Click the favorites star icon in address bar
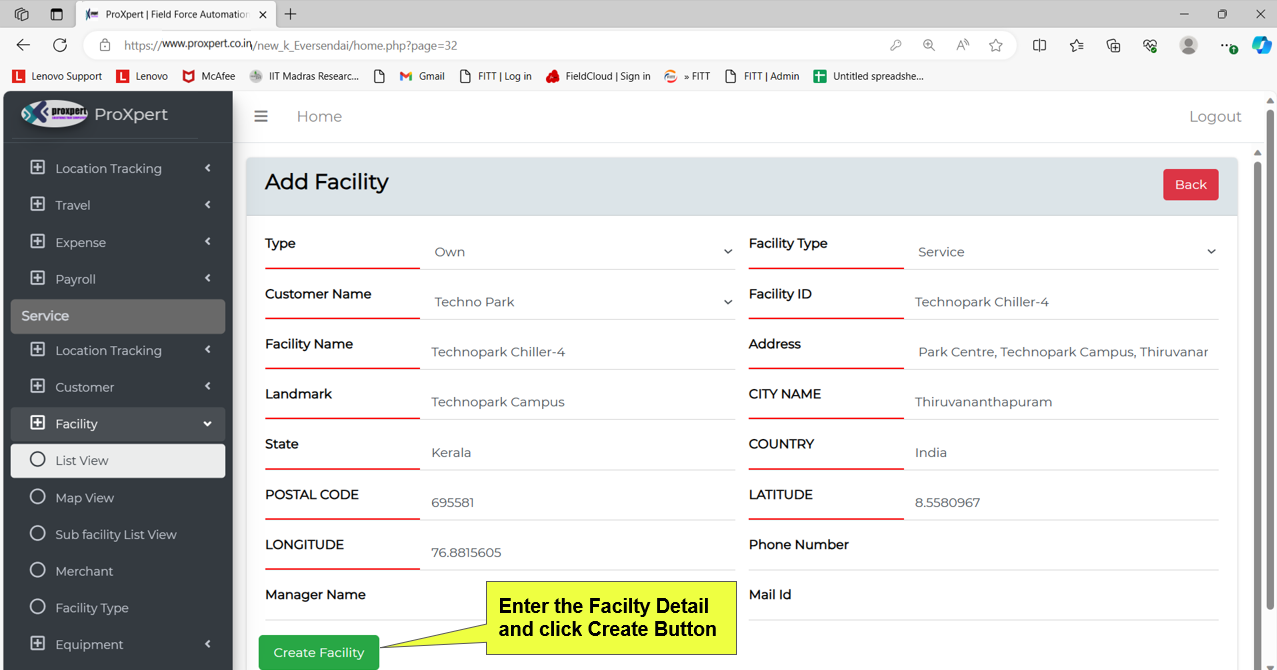 point(995,45)
